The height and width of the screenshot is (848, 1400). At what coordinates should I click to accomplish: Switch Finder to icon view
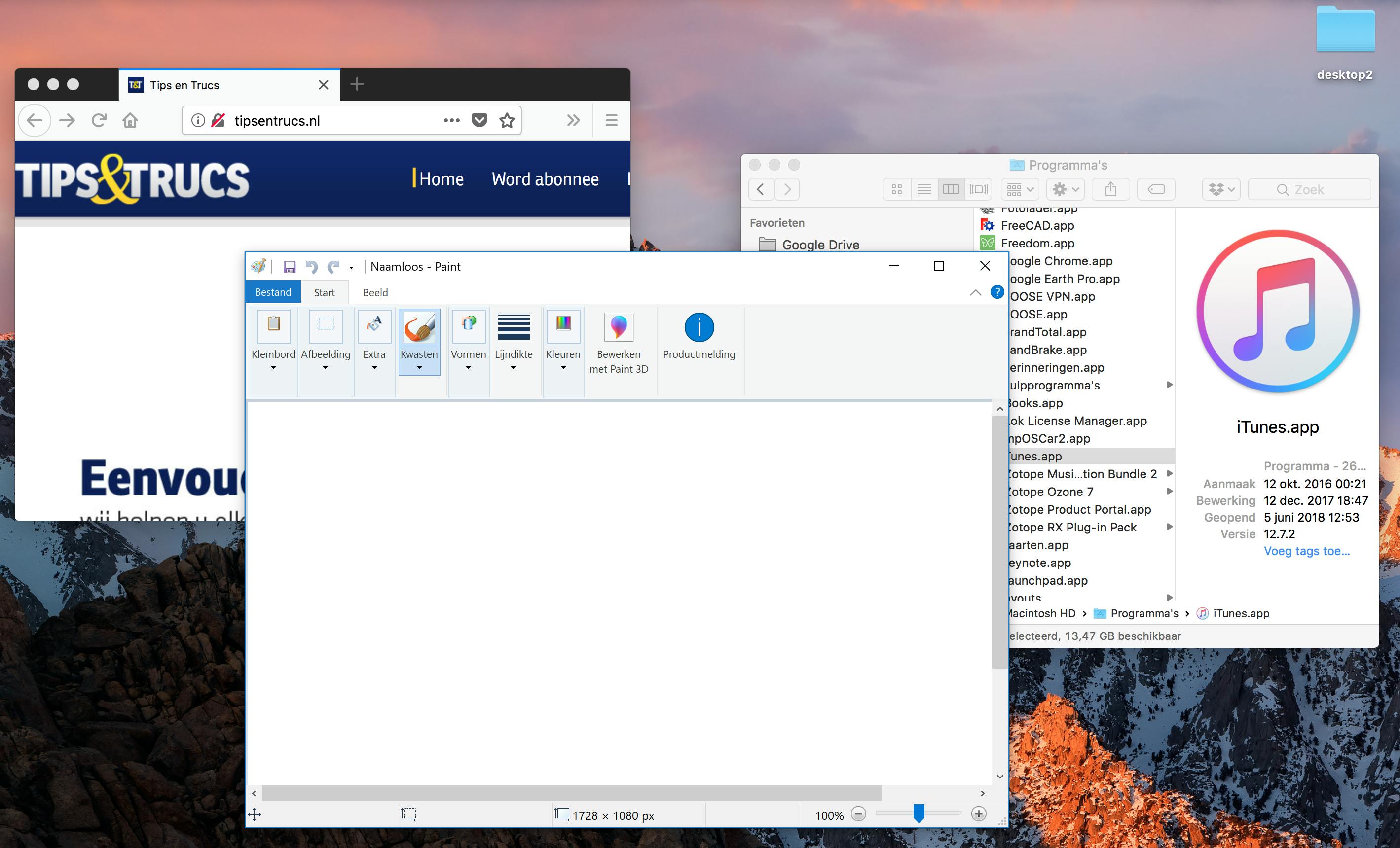(x=897, y=190)
